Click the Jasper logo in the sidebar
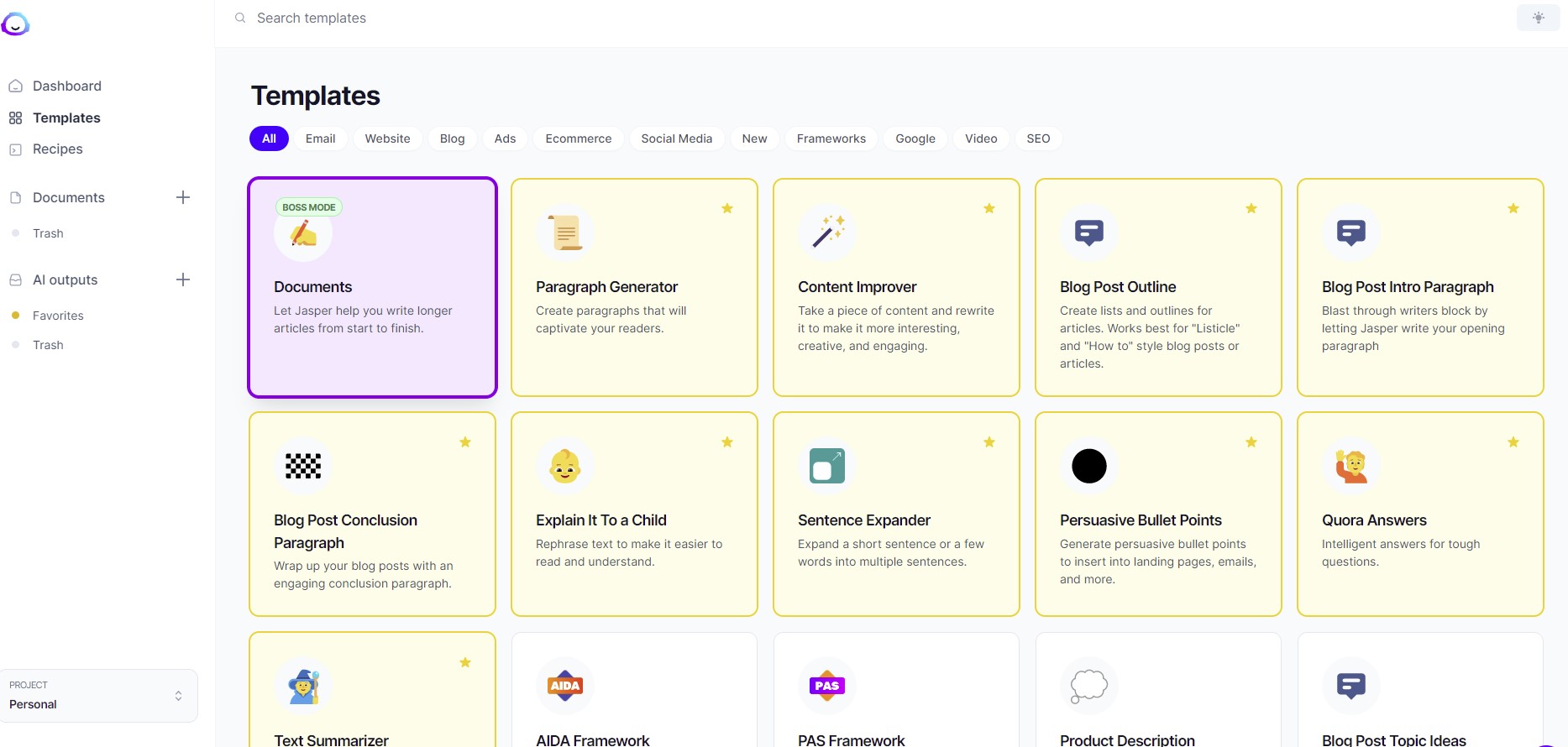 [x=15, y=24]
